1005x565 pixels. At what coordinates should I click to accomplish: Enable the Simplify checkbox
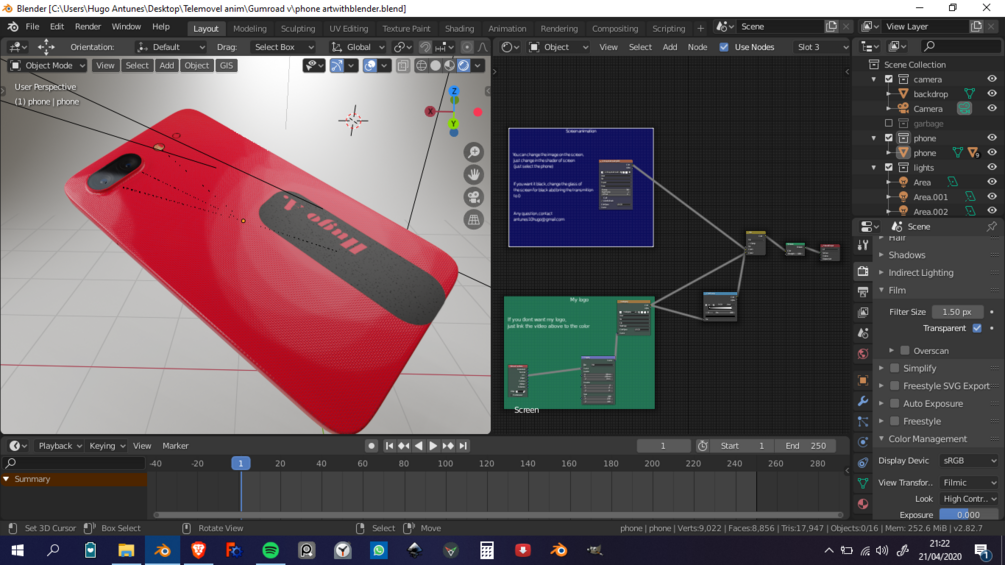tap(895, 368)
